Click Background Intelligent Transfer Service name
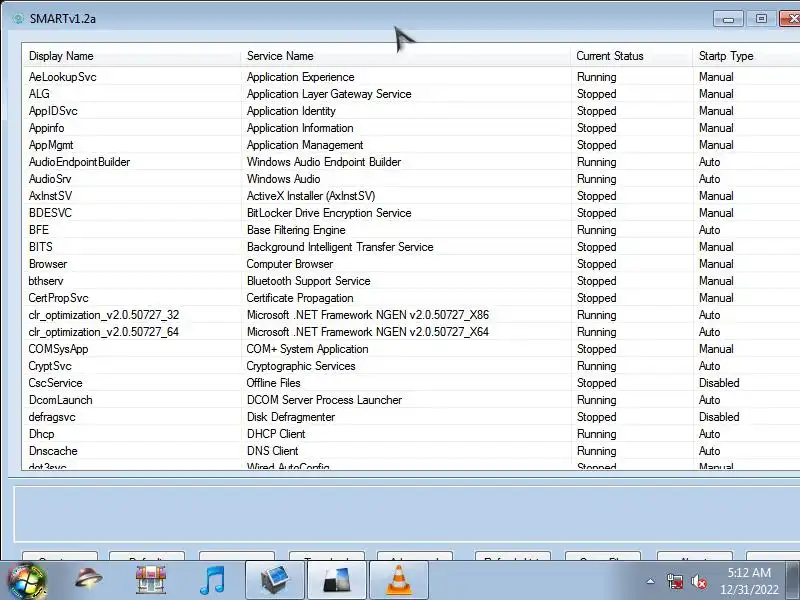800x600 pixels. pos(340,247)
